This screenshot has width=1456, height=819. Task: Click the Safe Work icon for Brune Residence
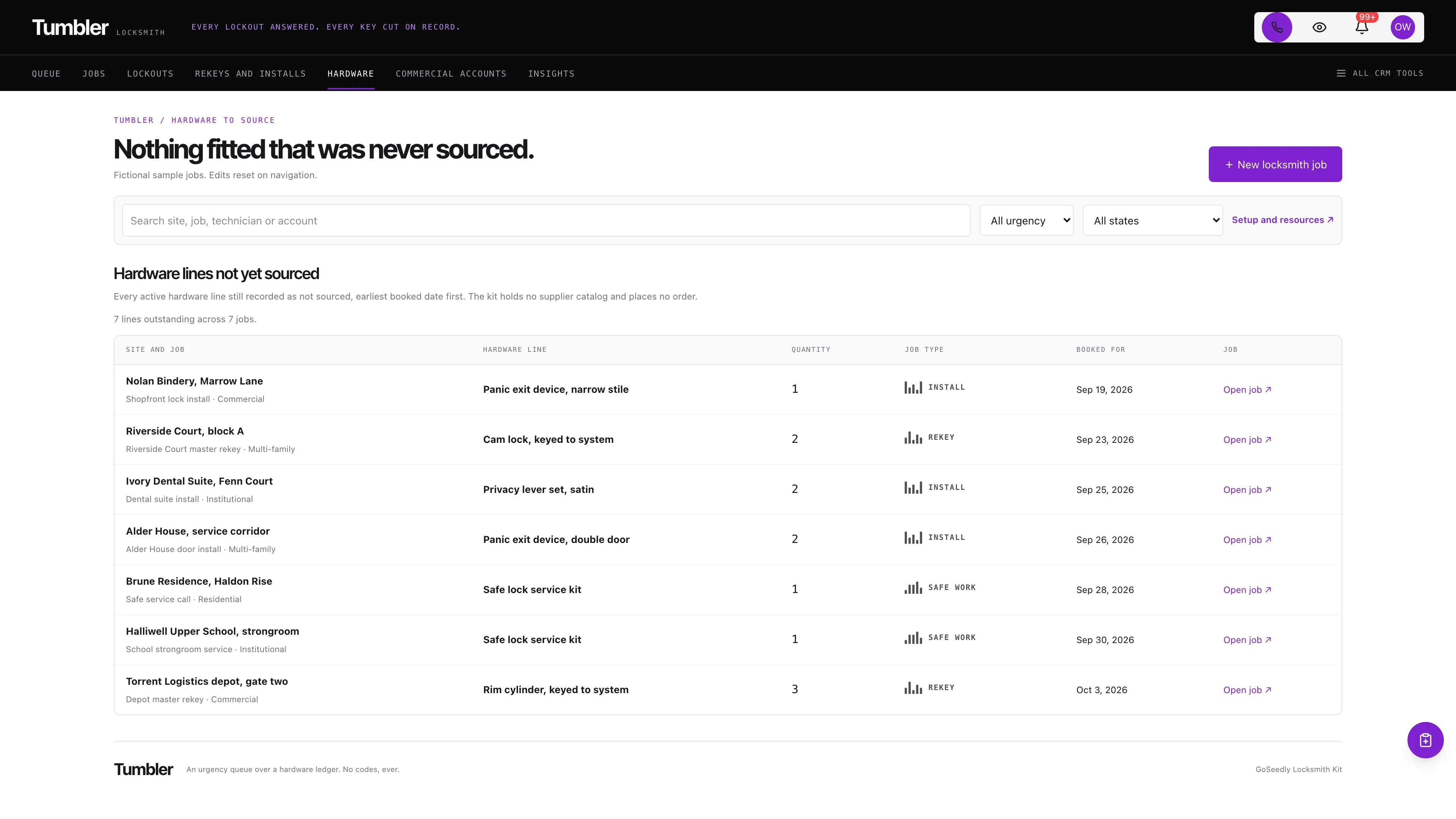[913, 588]
